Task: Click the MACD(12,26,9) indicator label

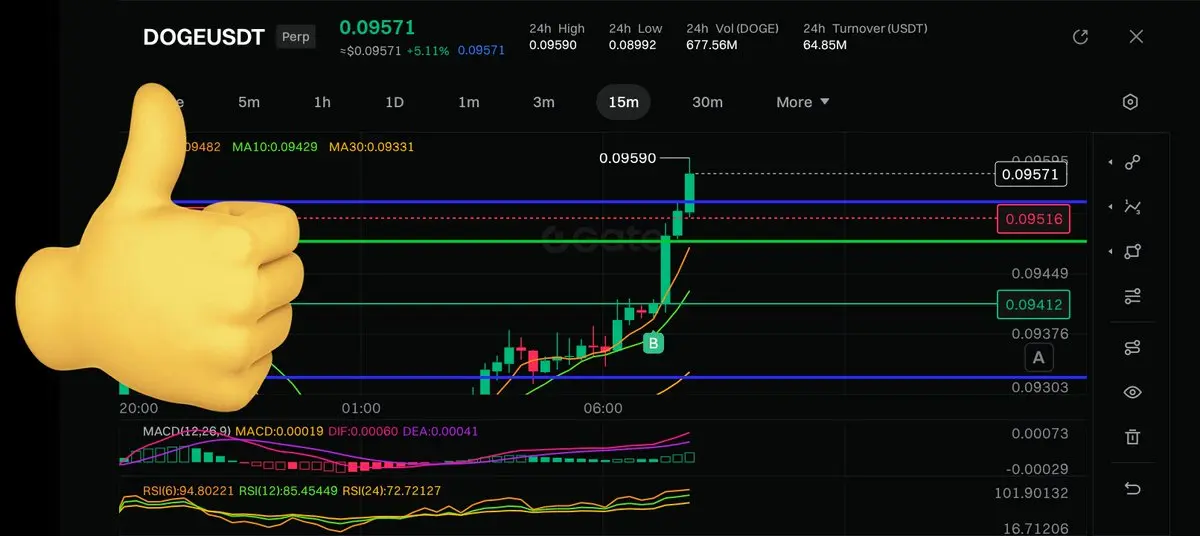Action: (186, 431)
